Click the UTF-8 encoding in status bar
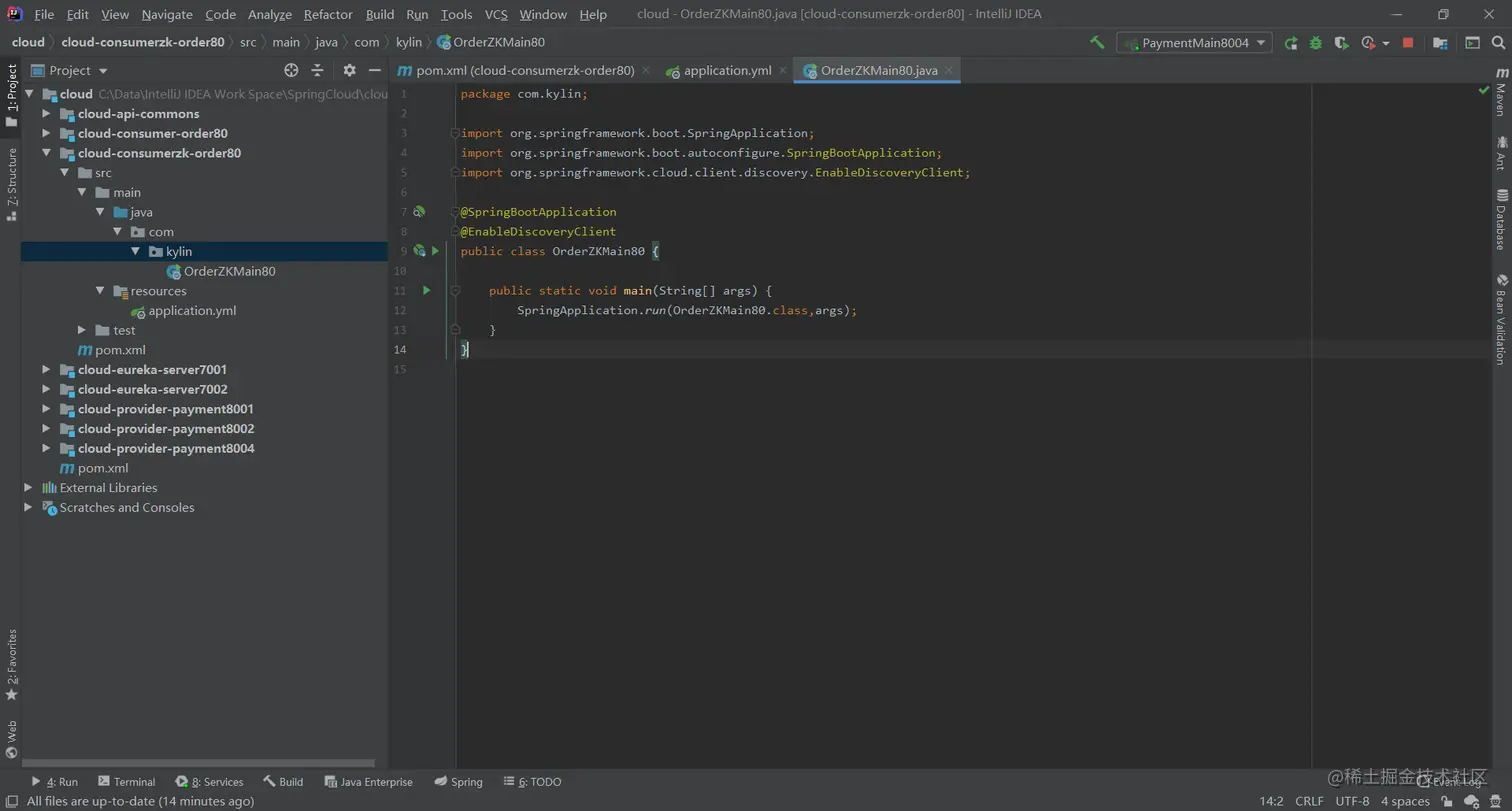Viewport: 1512px width, 811px height. (1352, 801)
